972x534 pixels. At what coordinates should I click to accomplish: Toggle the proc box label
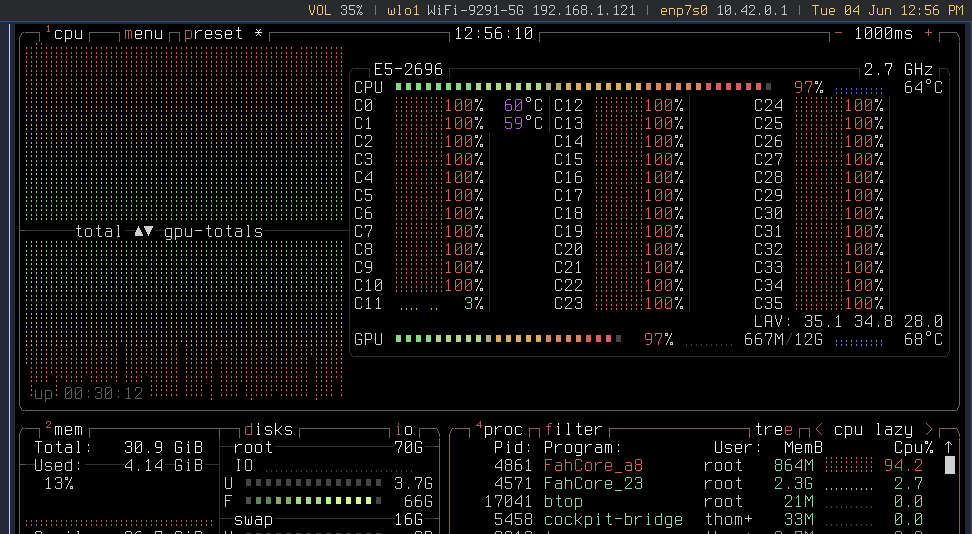[502, 429]
